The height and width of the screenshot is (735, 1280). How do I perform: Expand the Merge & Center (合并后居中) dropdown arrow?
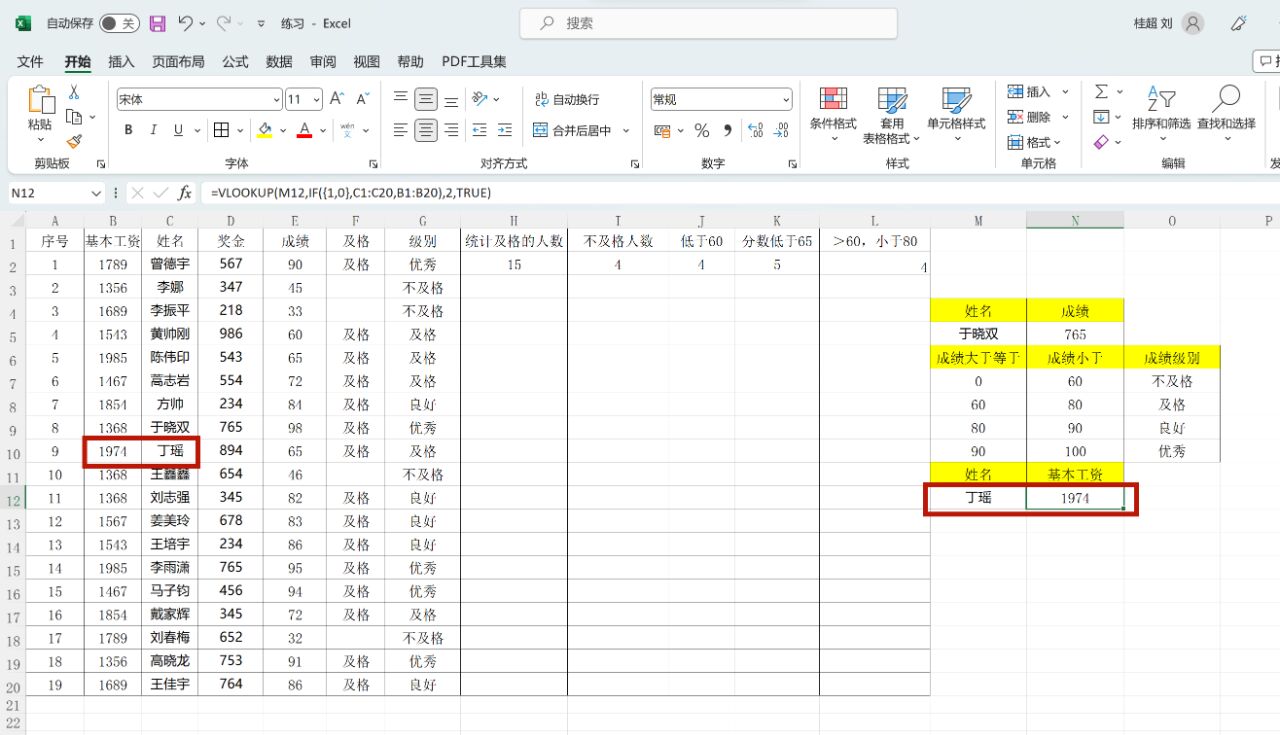click(x=626, y=130)
